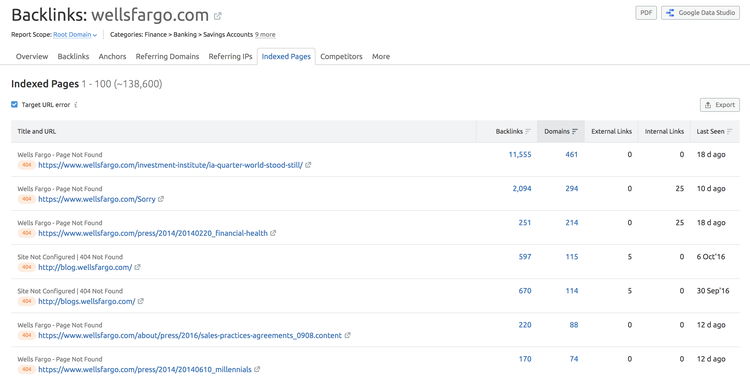This screenshot has width=750, height=378.
Task: Open the 20140610_millennials press URL
Action: pos(145,369)
